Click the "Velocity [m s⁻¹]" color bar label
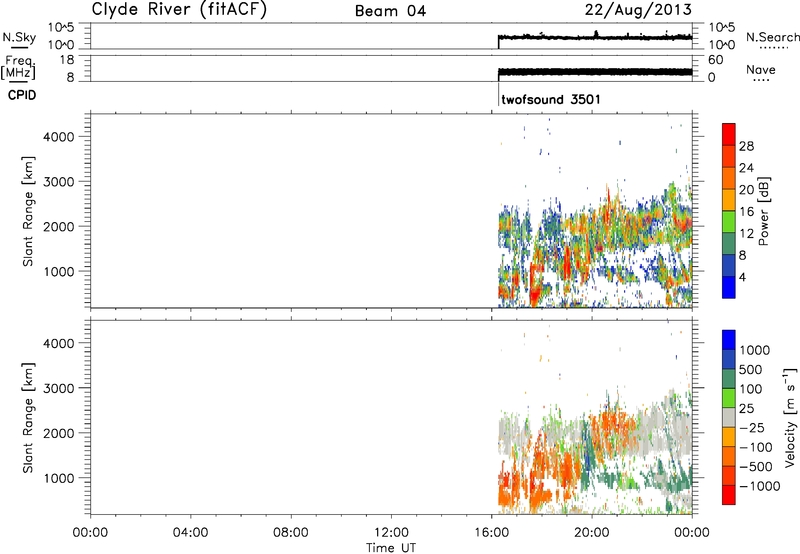Screen dimensions: 800x554 790,417
